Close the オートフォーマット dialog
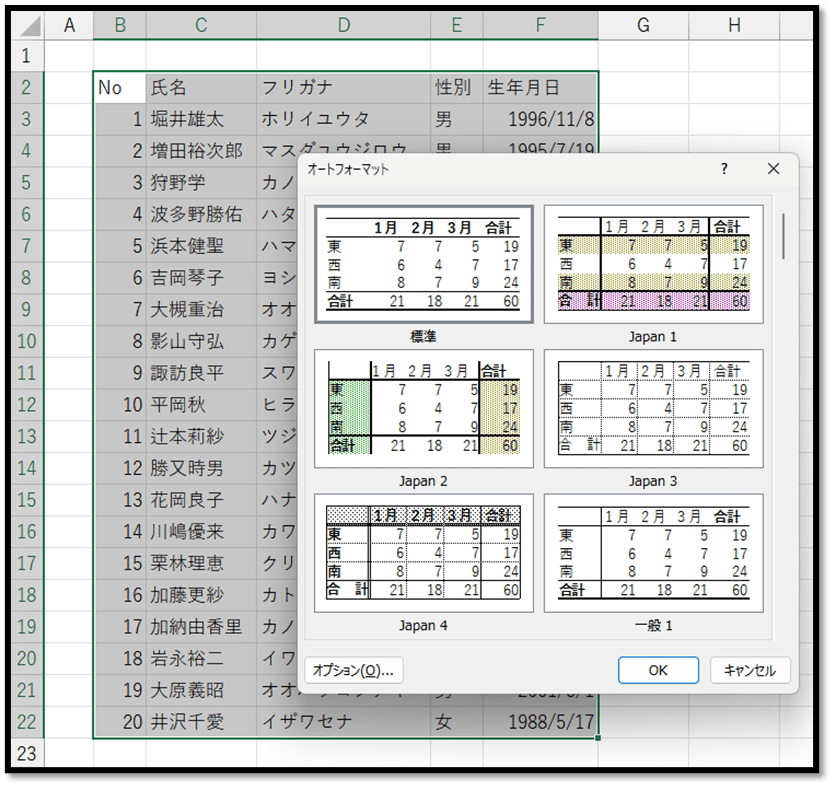Screen dimensions: 832x786 [x=773, y=169]
